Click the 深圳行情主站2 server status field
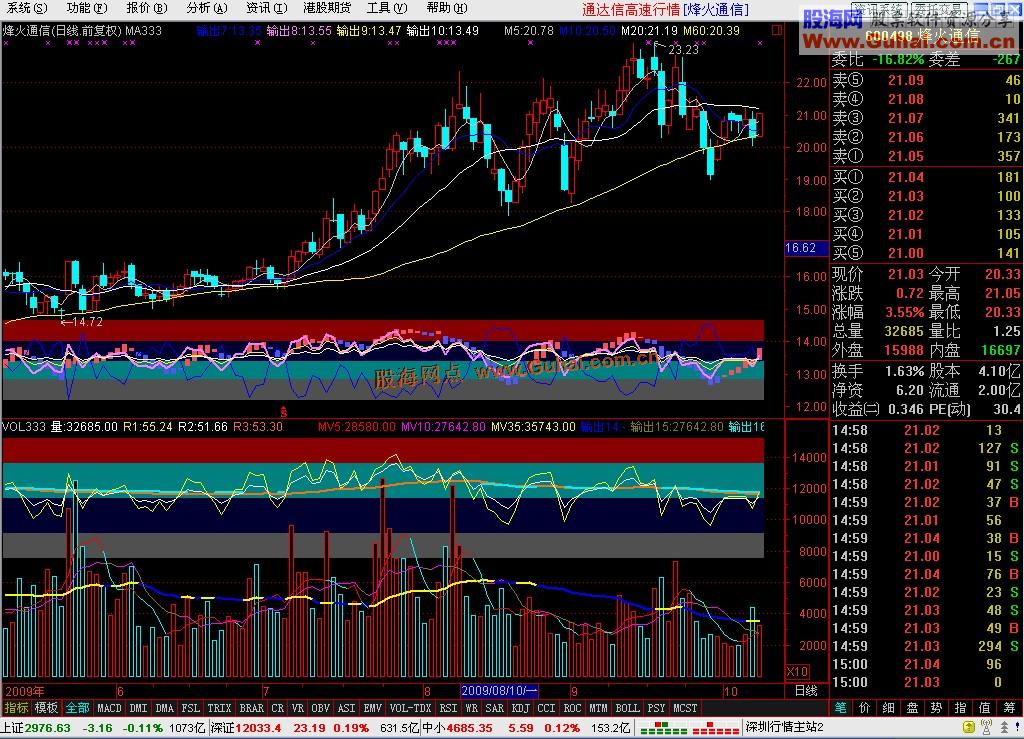This screenshot has width=1024, height=739. pos(785,728)
